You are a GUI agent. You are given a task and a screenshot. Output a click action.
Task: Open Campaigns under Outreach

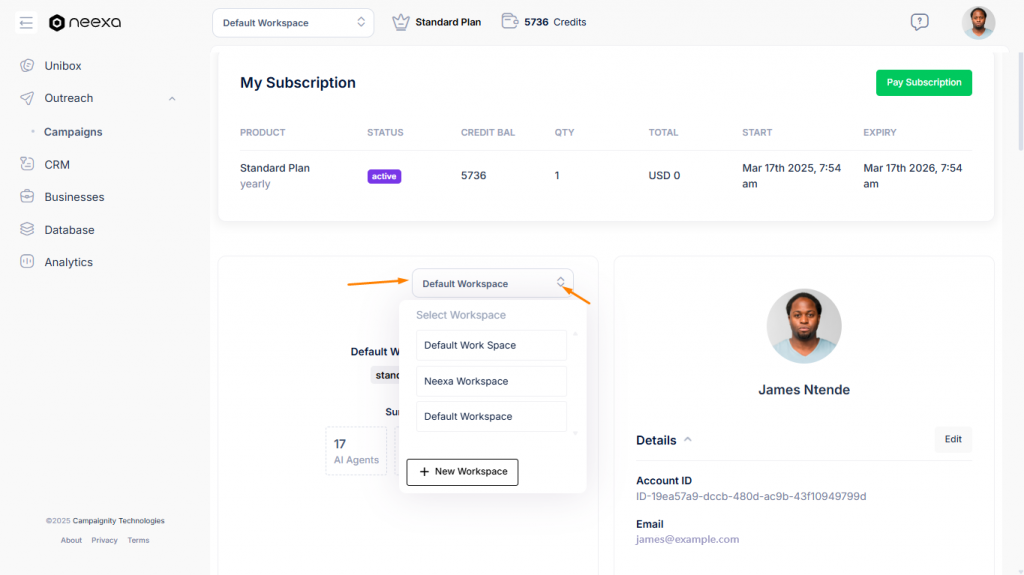click(x=73, y=132)
